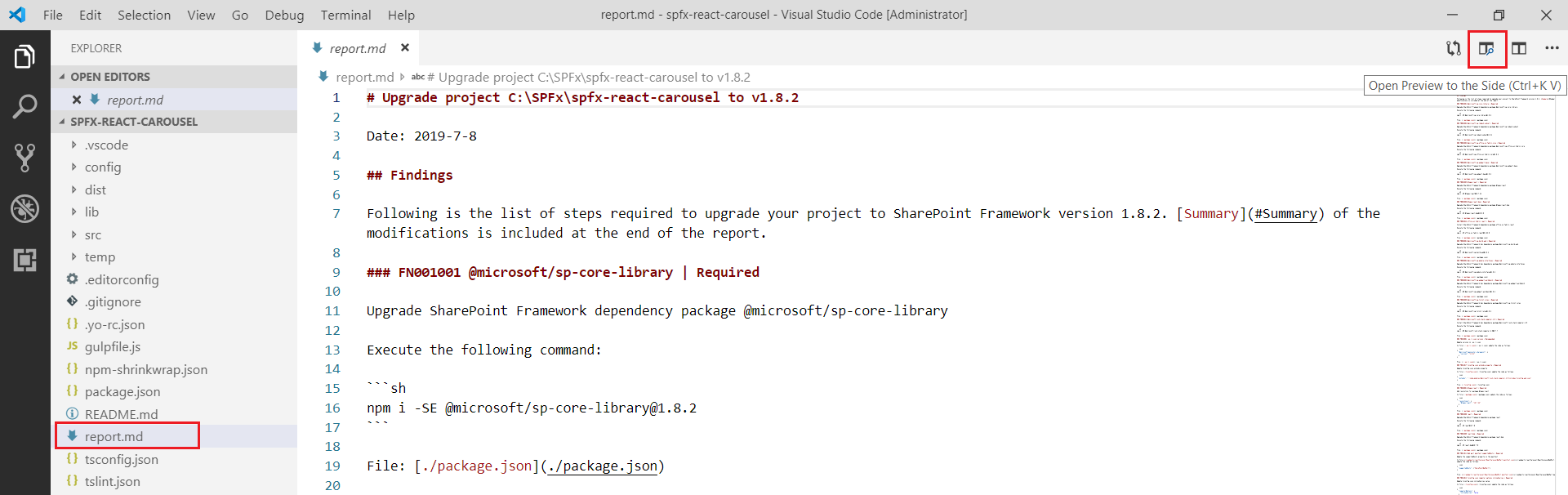Close the report.md editor tab
The height and width of the screenshot is (495, 1568).
405,48
